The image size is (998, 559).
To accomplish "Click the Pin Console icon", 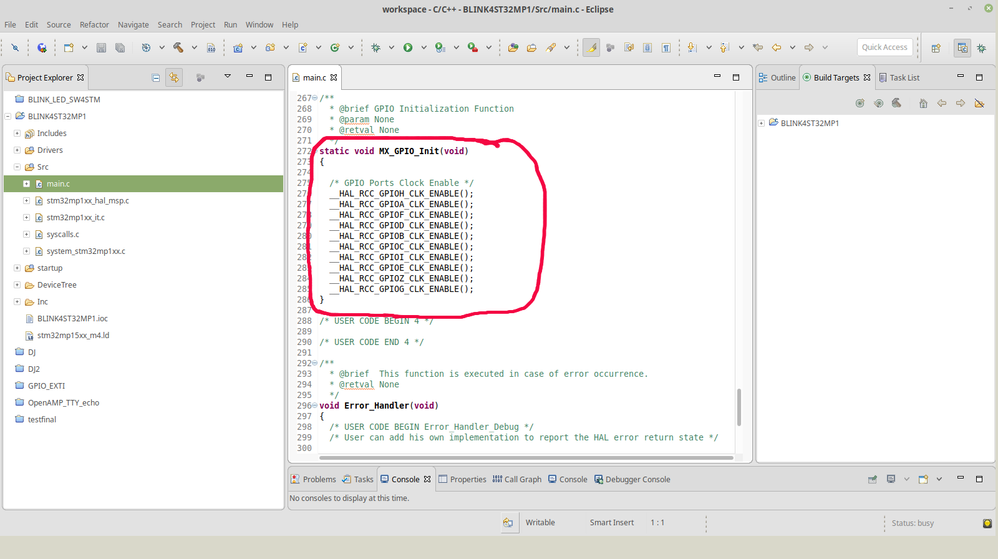I will click(873, 479).
